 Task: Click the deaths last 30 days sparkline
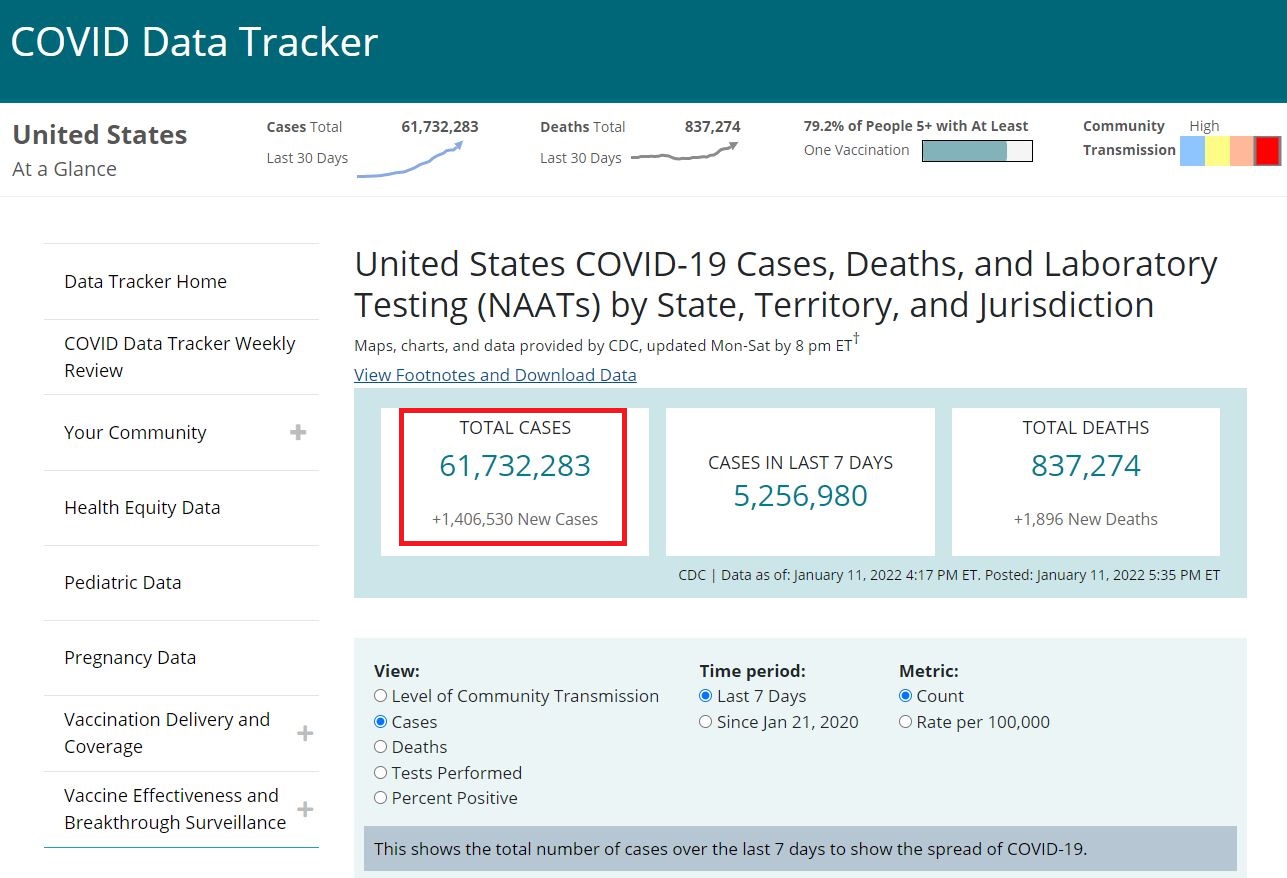[x=684, y=152]
